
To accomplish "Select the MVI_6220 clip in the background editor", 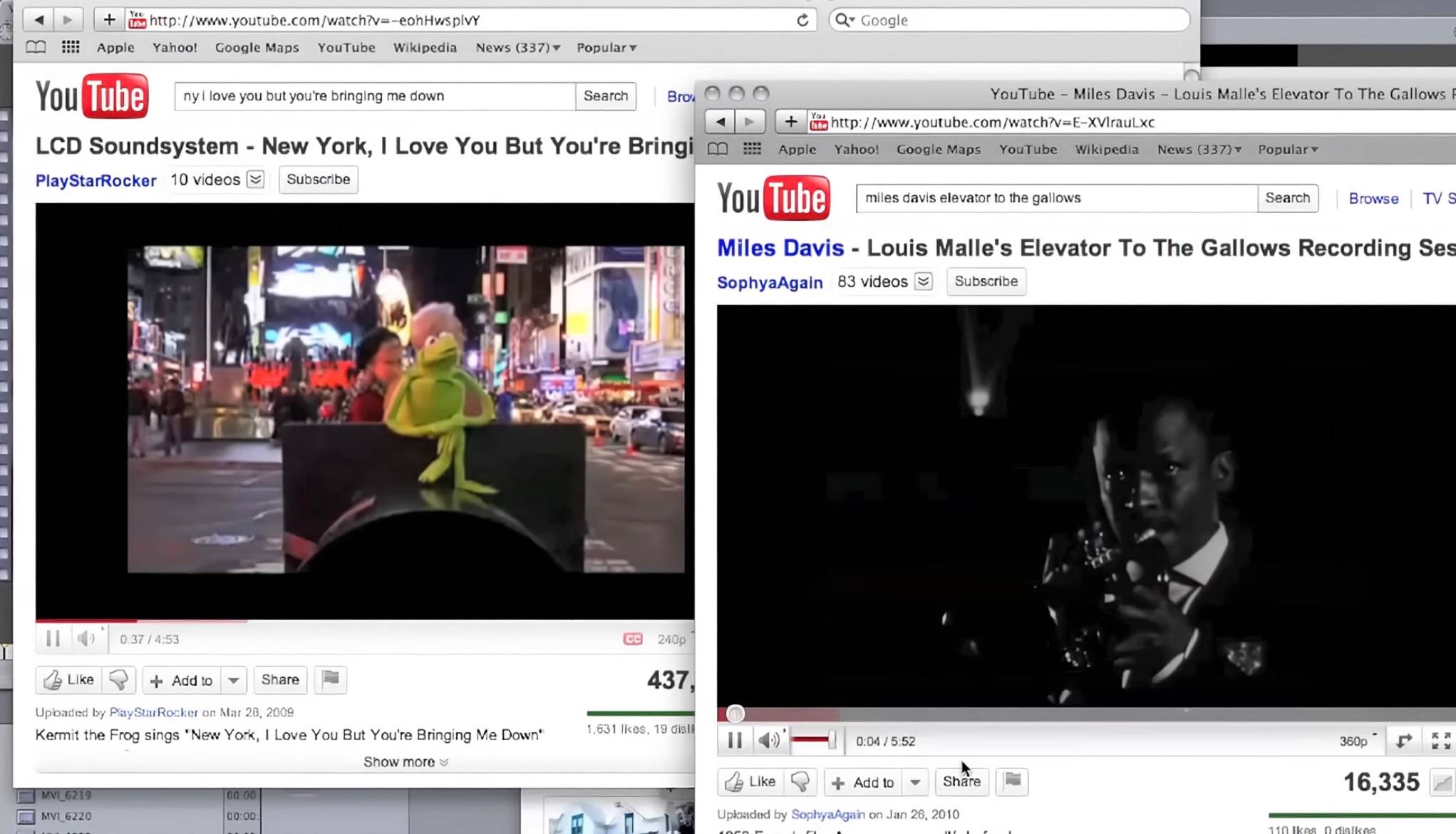I will (x=66, y=816).
